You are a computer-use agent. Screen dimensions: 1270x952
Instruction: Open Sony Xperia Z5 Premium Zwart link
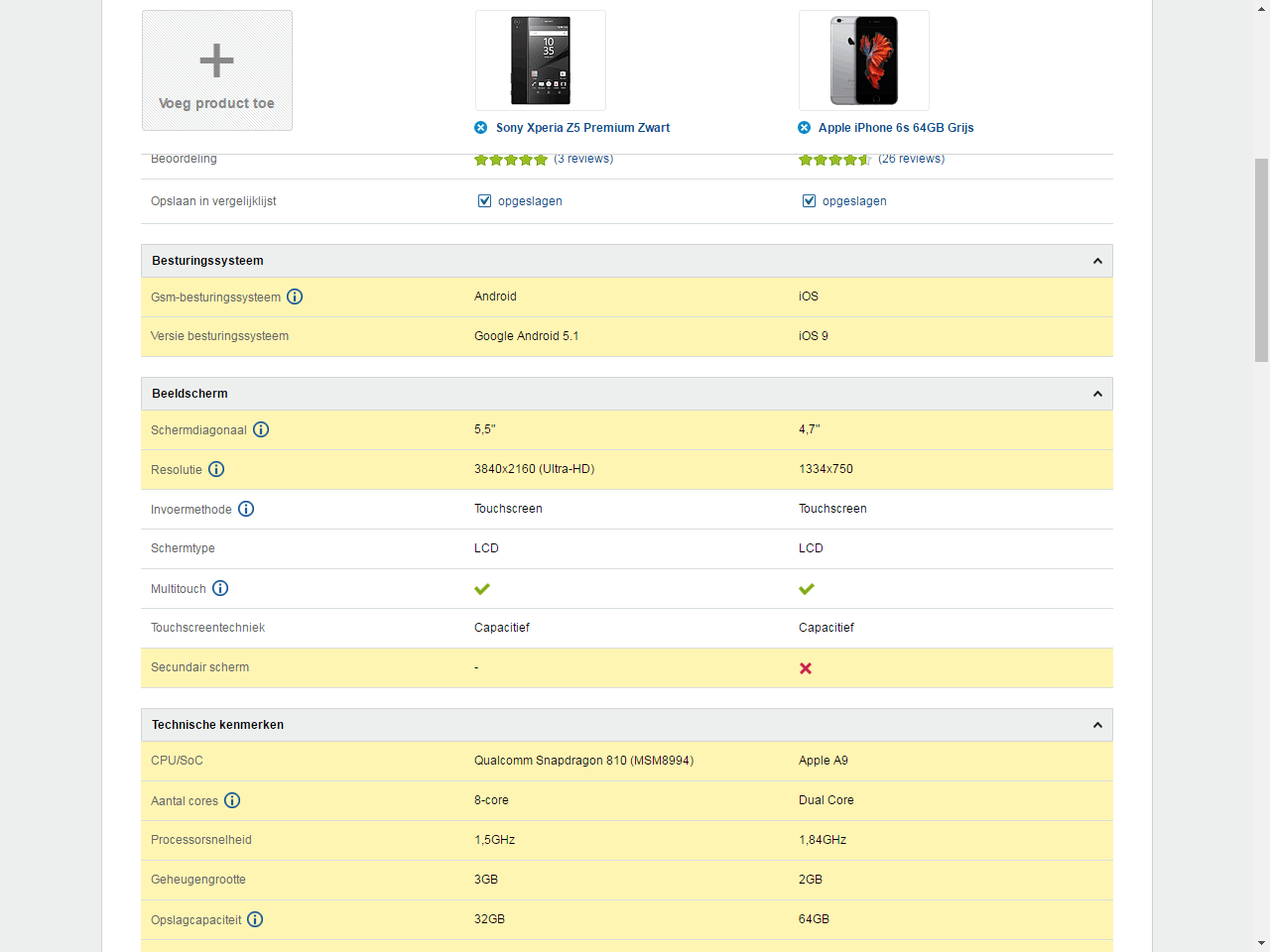pos(582,128)
